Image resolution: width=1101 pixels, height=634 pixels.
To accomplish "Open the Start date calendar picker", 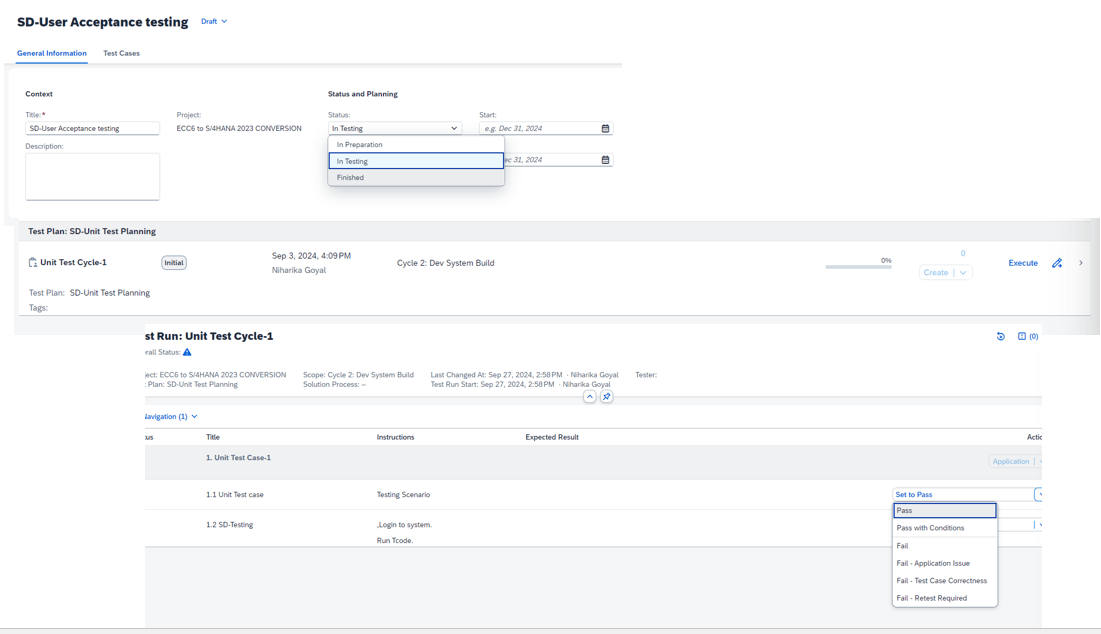I will tap(605, 129).
